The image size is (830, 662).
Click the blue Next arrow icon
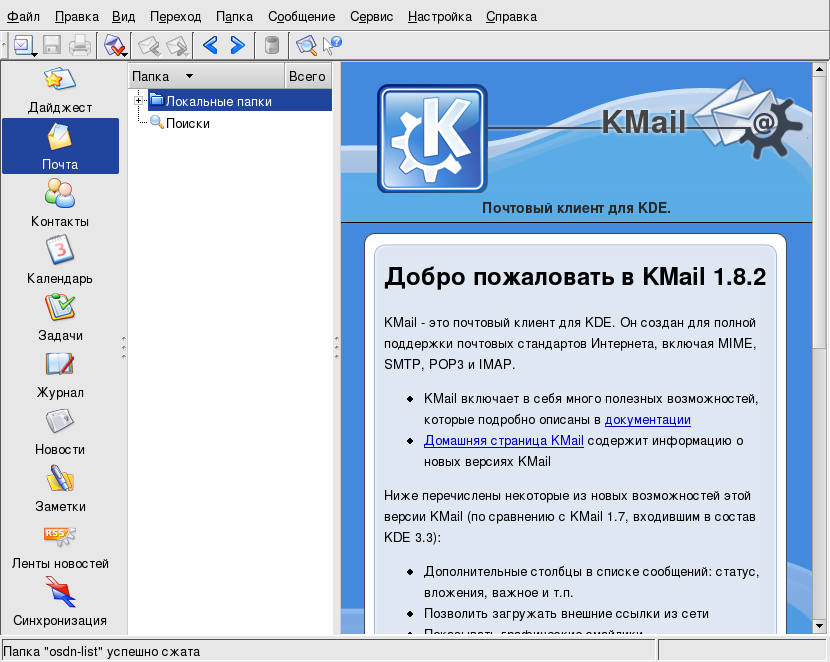237,45
